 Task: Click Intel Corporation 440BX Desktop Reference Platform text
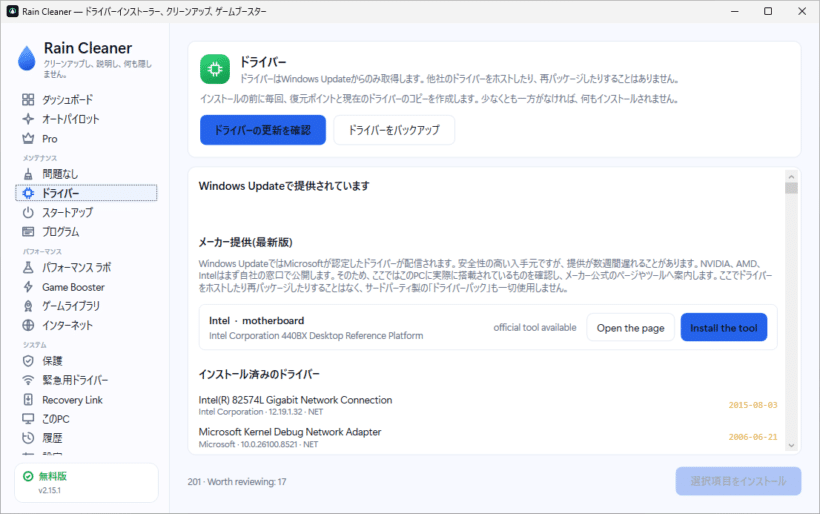click(316, 336)
